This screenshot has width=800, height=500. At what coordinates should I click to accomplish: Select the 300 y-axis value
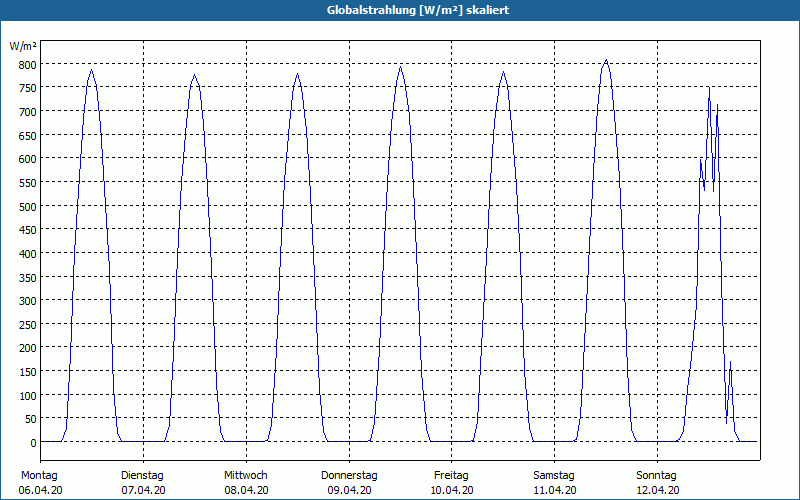point(28,301)
